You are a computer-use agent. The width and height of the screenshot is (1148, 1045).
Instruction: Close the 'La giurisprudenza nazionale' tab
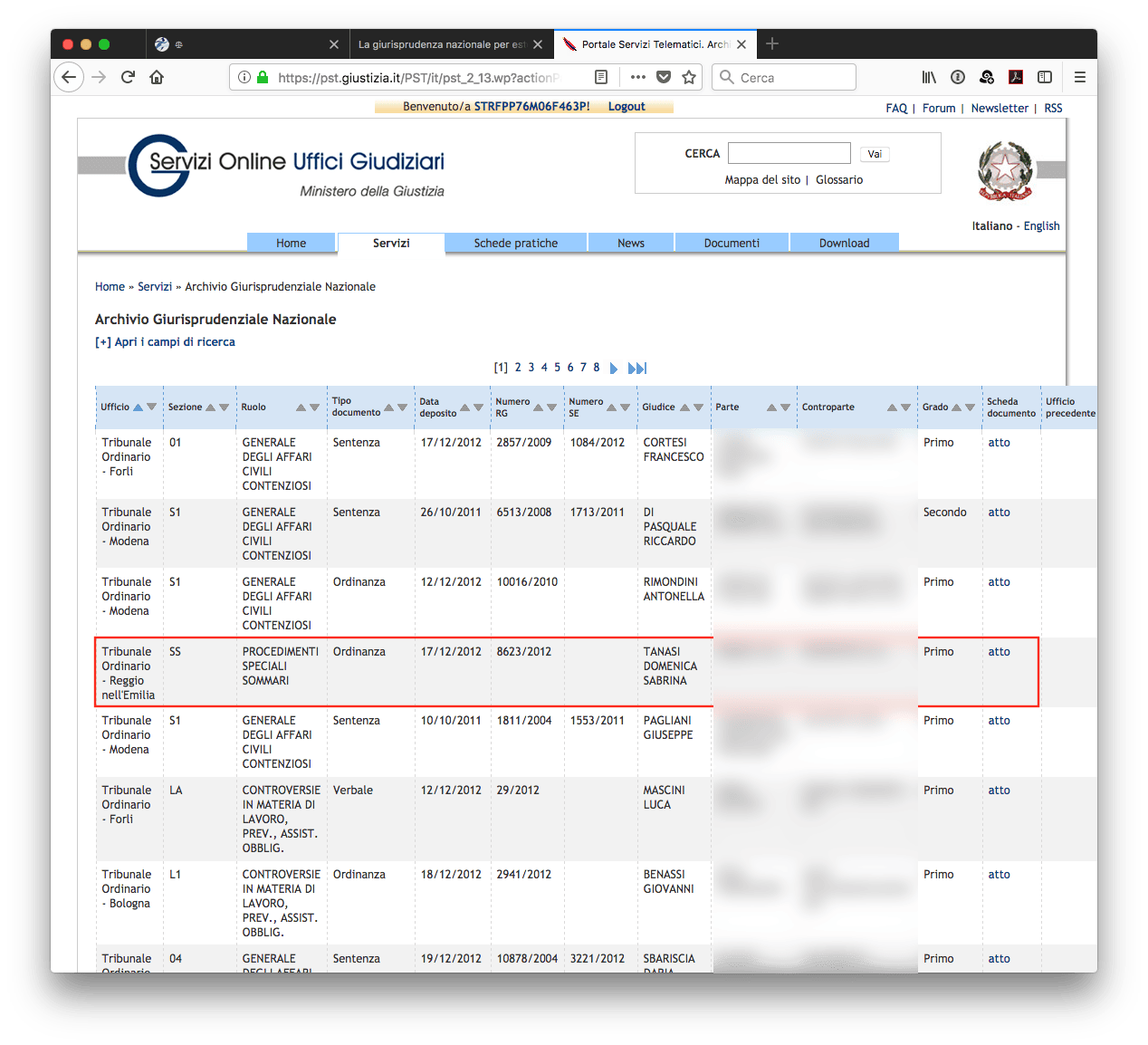tap(538, 44)
